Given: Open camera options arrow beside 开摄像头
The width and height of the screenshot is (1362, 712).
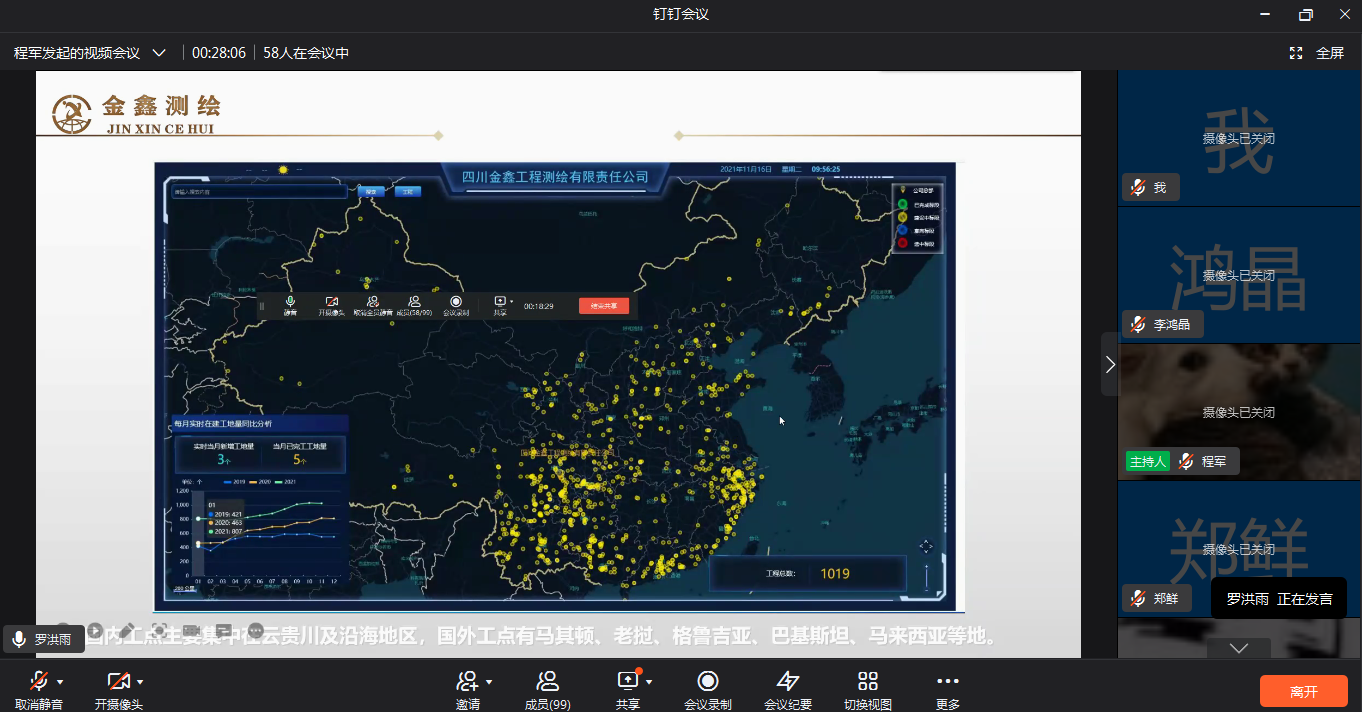Looking at the screenshot, I should [140, 682].
